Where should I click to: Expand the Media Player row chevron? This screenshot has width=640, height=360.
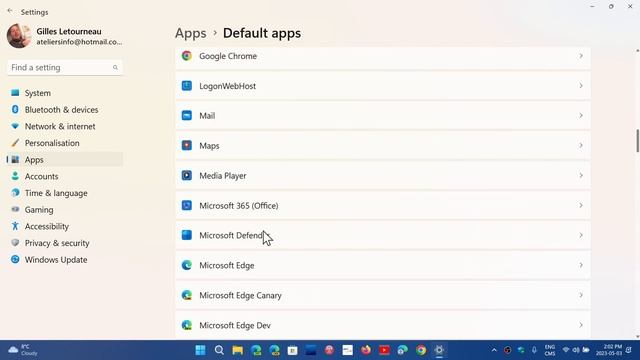point(581,176)
